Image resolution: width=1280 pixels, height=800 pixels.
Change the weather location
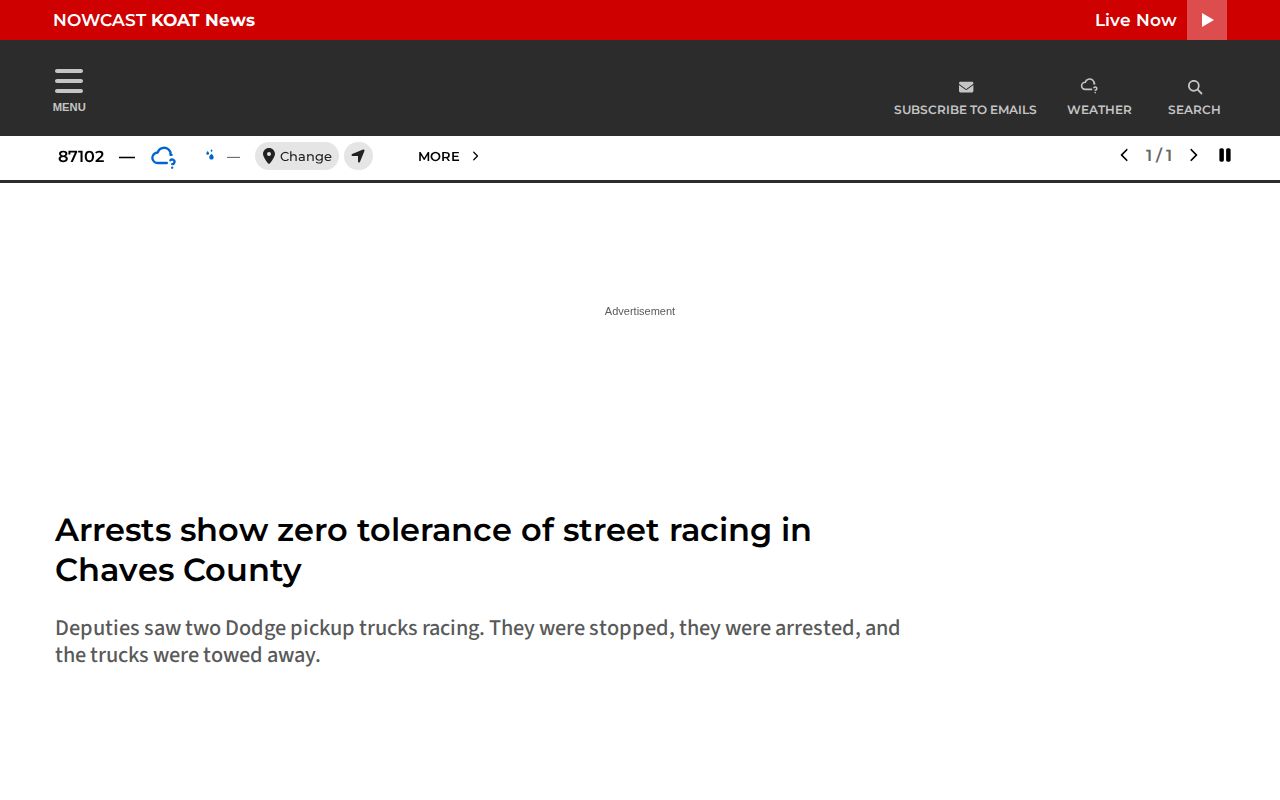[x=297, y=156]
